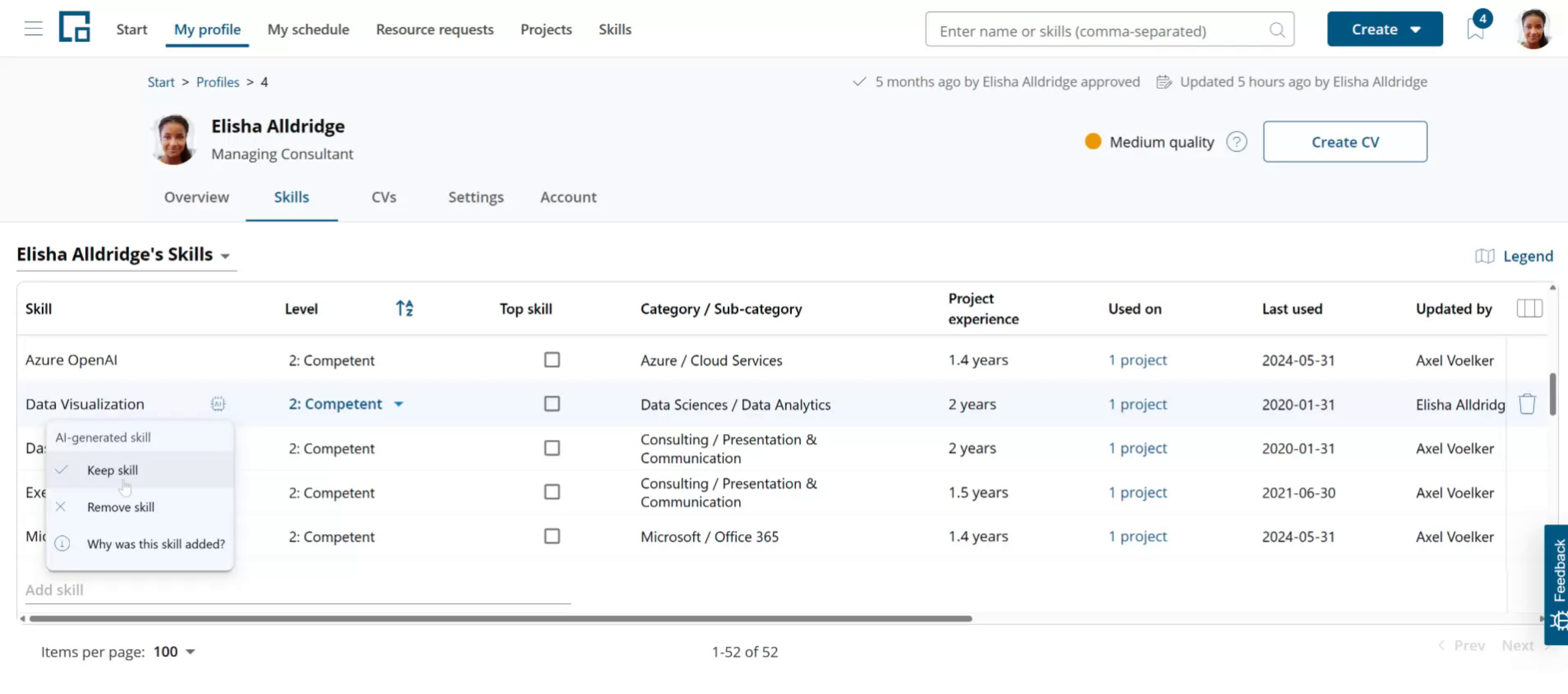Click the info icon beside Why was this skill added

click(x=62, y=543)
